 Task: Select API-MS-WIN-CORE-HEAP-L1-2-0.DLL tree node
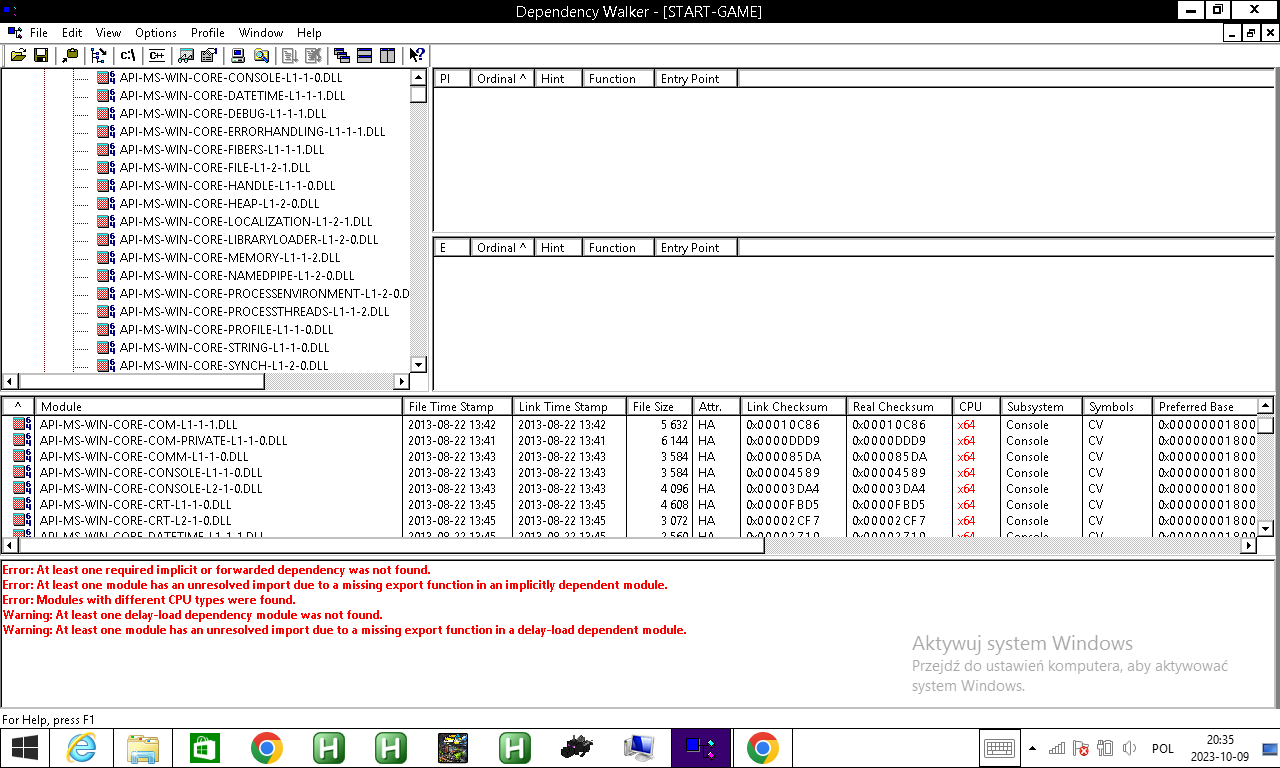(x=219, y=204)
